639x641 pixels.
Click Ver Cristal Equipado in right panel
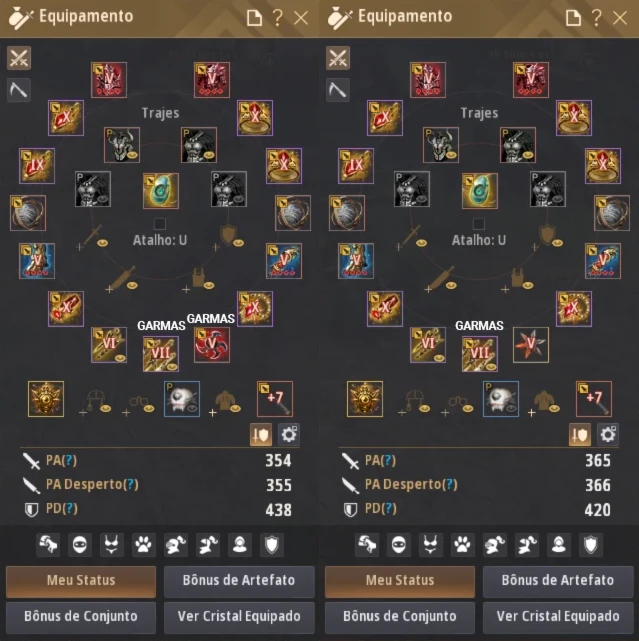coord(558,617)
